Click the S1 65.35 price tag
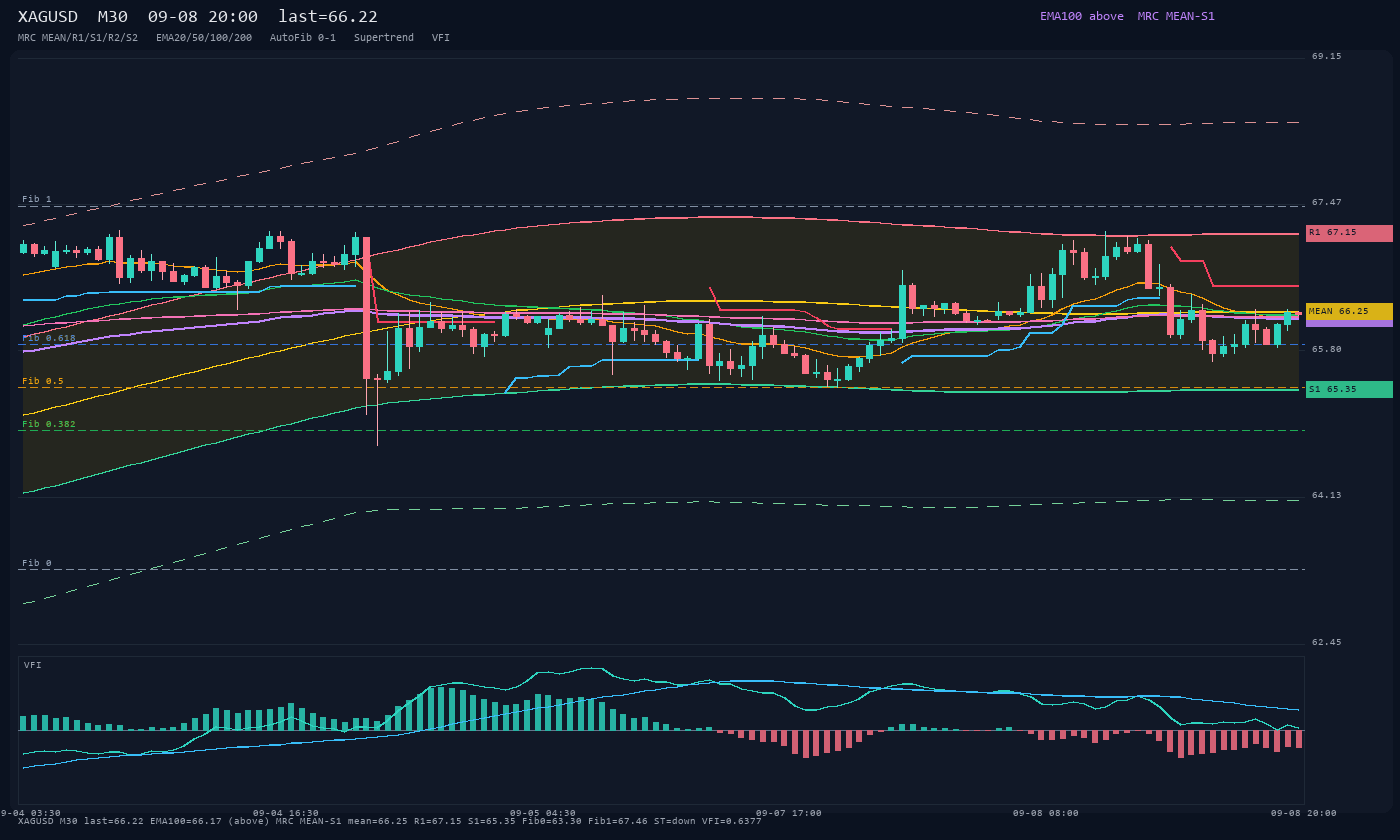Screen dimensions: 1400x840 [1349, 389]
